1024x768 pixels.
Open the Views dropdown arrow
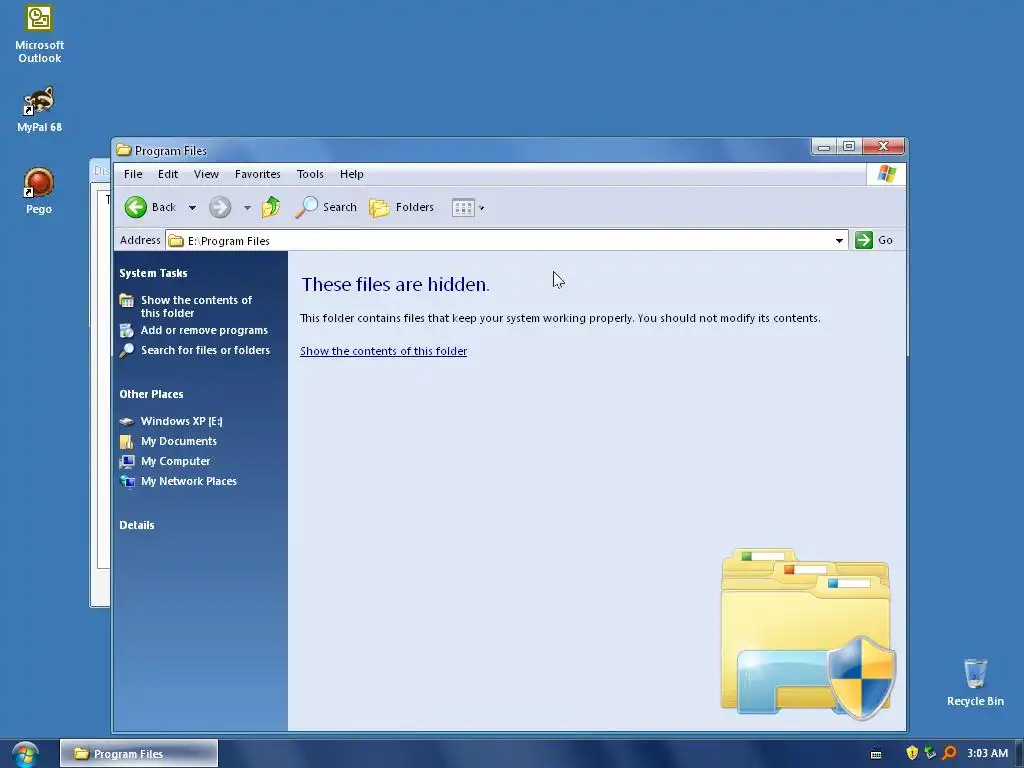481,208
